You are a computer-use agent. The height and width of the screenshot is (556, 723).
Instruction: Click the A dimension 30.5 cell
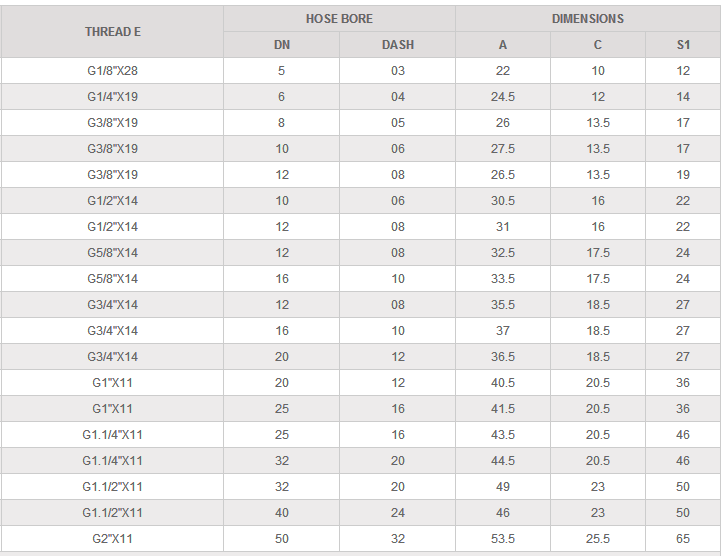point(502,201)
